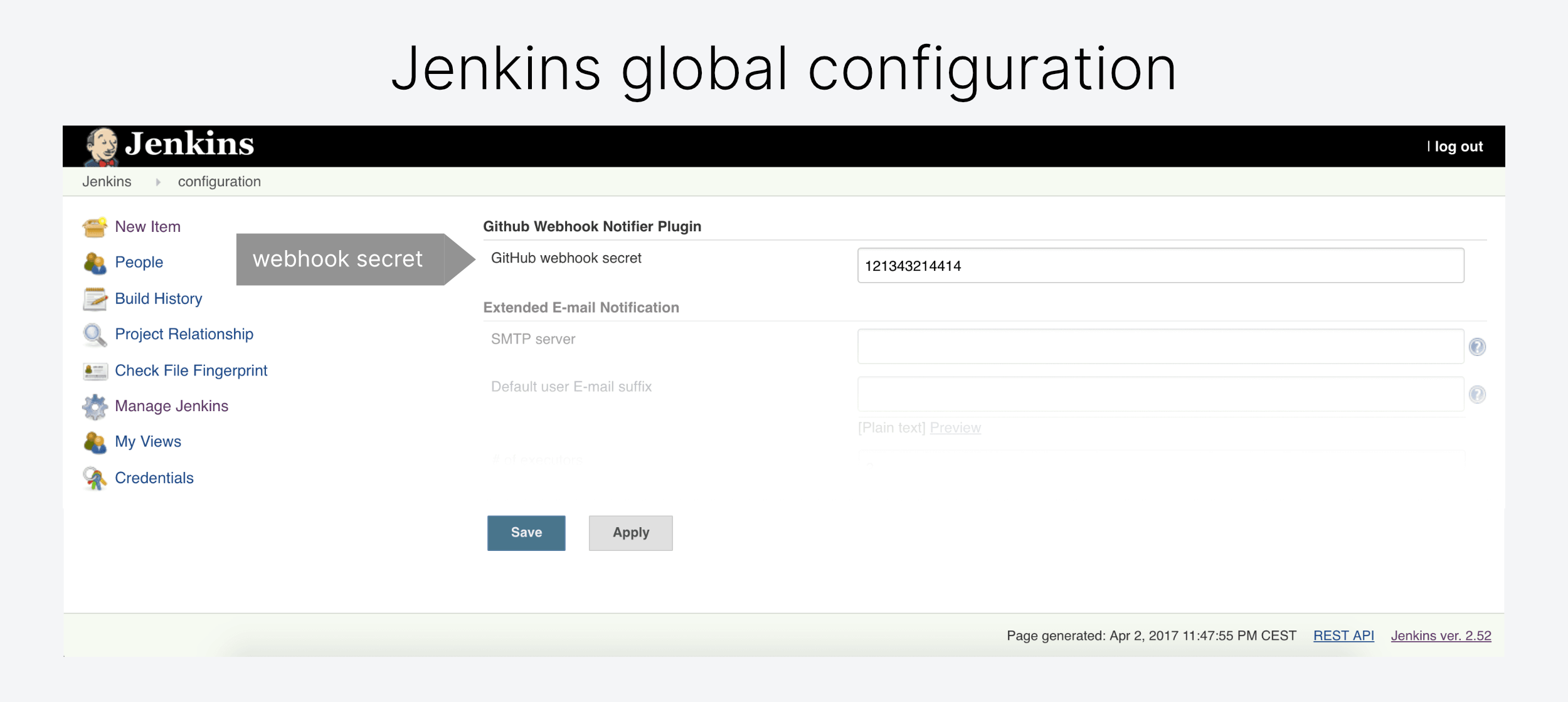Image resolution: width=1568 pixels, height=702 pixels.
Task: Click the New Item box icon
Action: [x=95, y=227]
